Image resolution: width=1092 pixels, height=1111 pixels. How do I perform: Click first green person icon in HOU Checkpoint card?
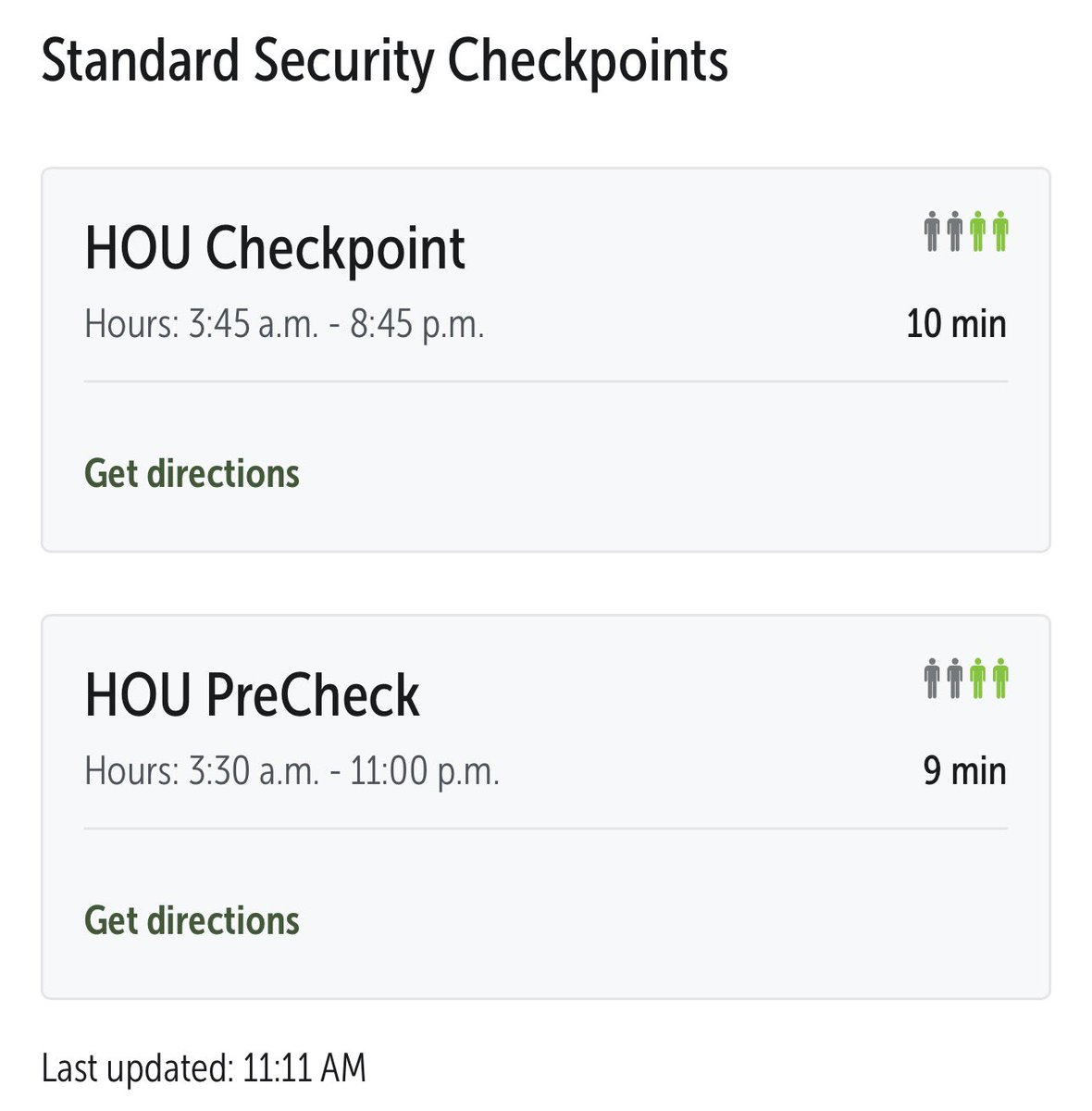tap(977, 231)
